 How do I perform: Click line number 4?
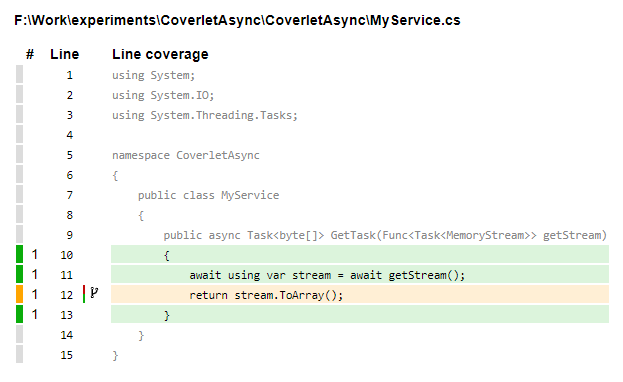[70, 135]
